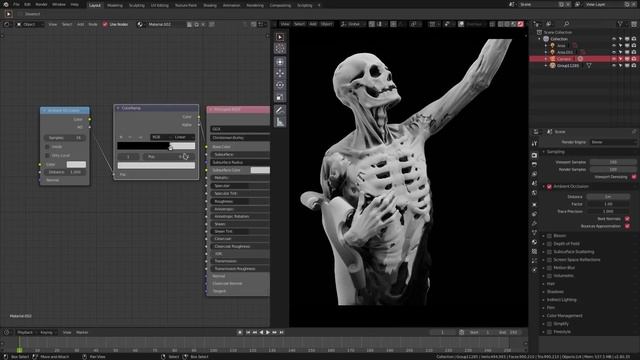
Task: Enable Screen Space Reflections checkbox
Action: [x=549, y=260]
